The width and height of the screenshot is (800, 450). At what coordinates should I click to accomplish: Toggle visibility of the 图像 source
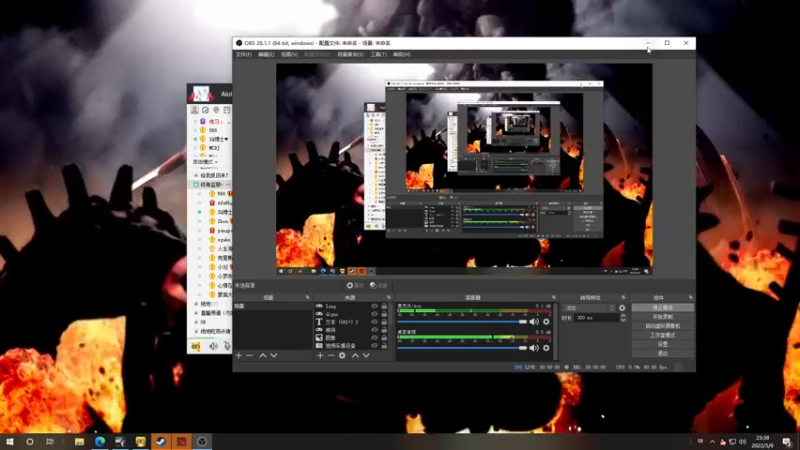click(374, 338)
